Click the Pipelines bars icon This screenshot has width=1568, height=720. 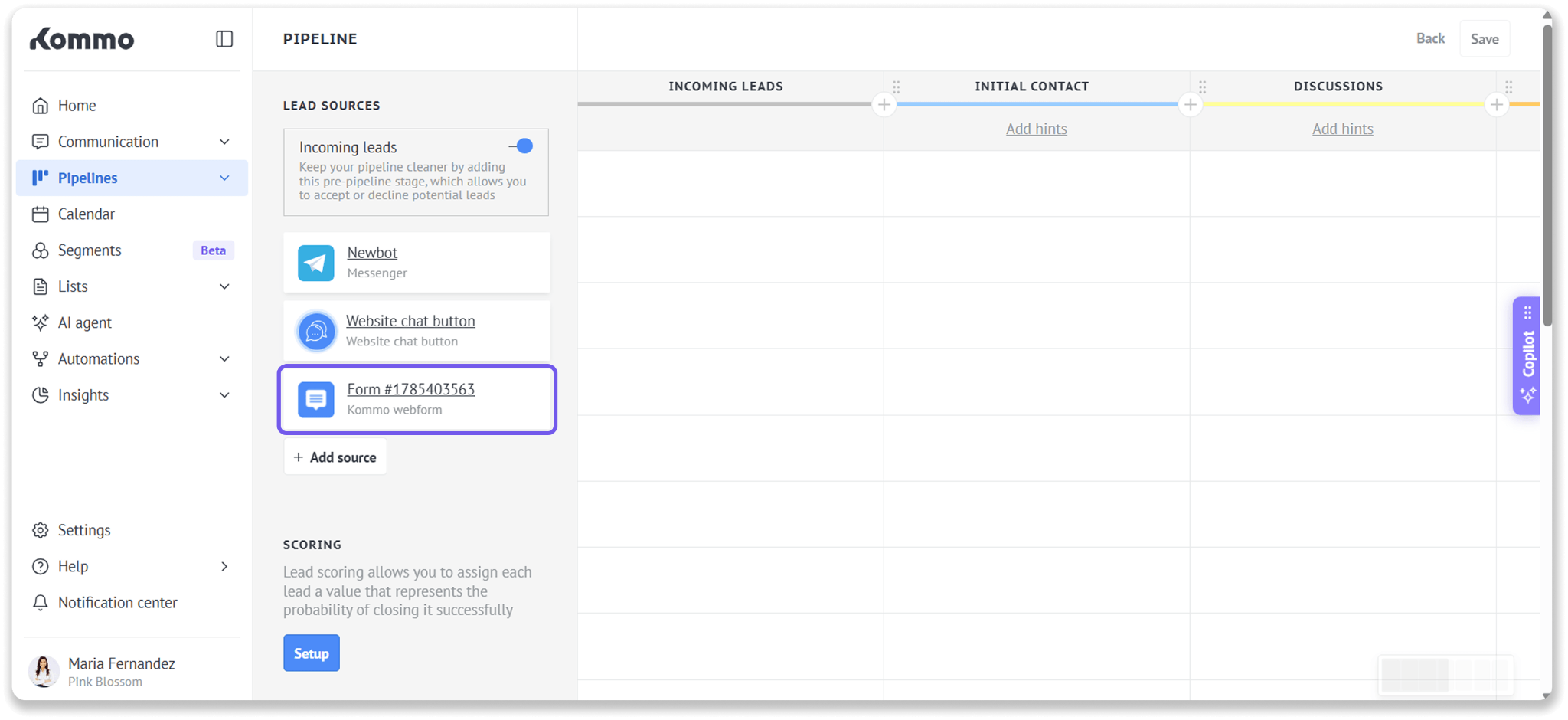(x=41, y=178)
